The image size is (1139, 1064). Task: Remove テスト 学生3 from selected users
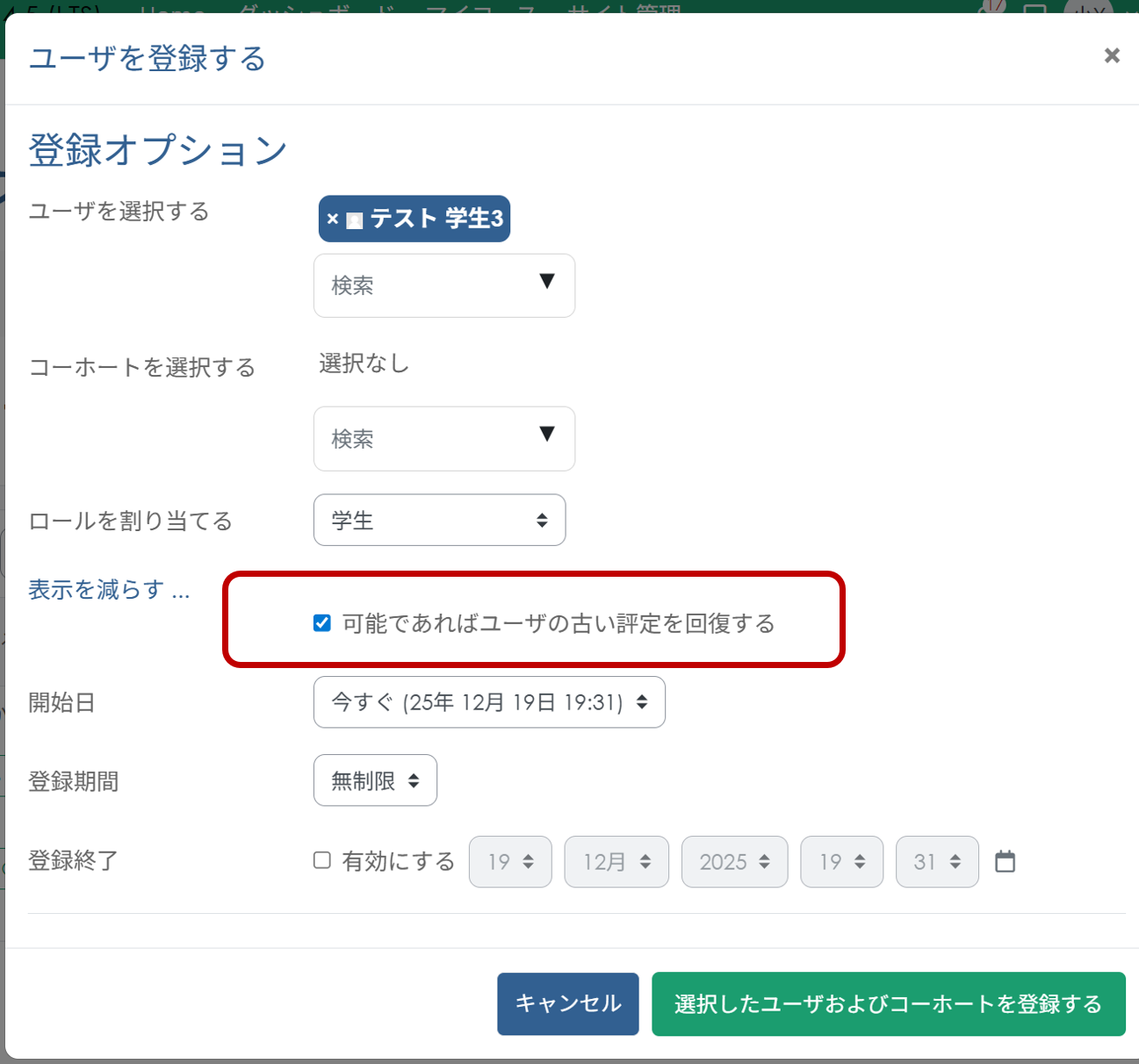tap(332, 219)
